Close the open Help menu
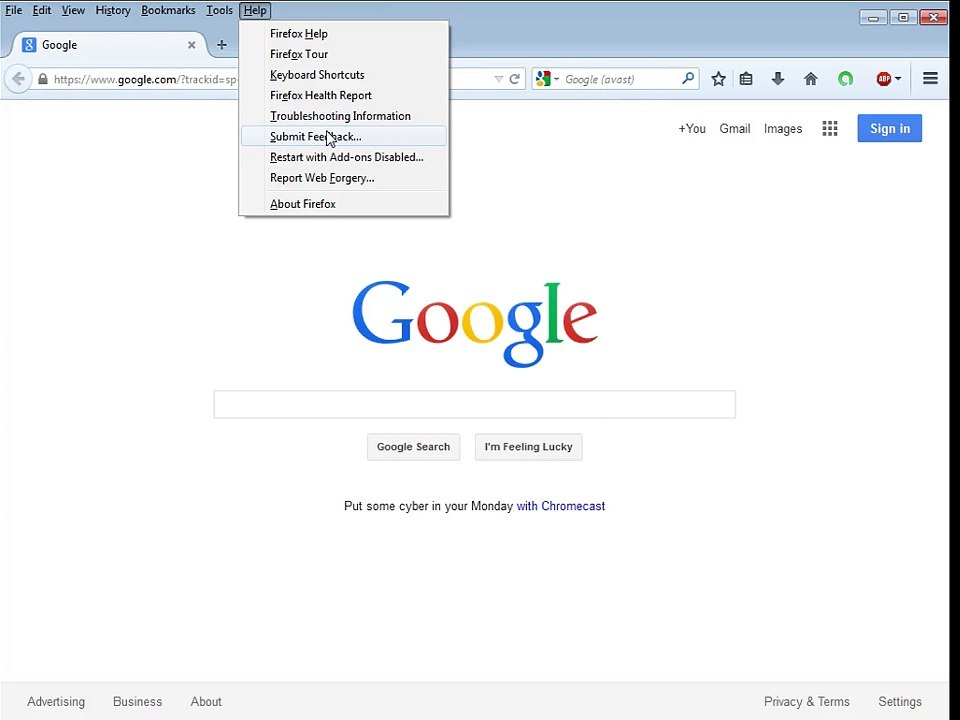 (x=255, y=10)
